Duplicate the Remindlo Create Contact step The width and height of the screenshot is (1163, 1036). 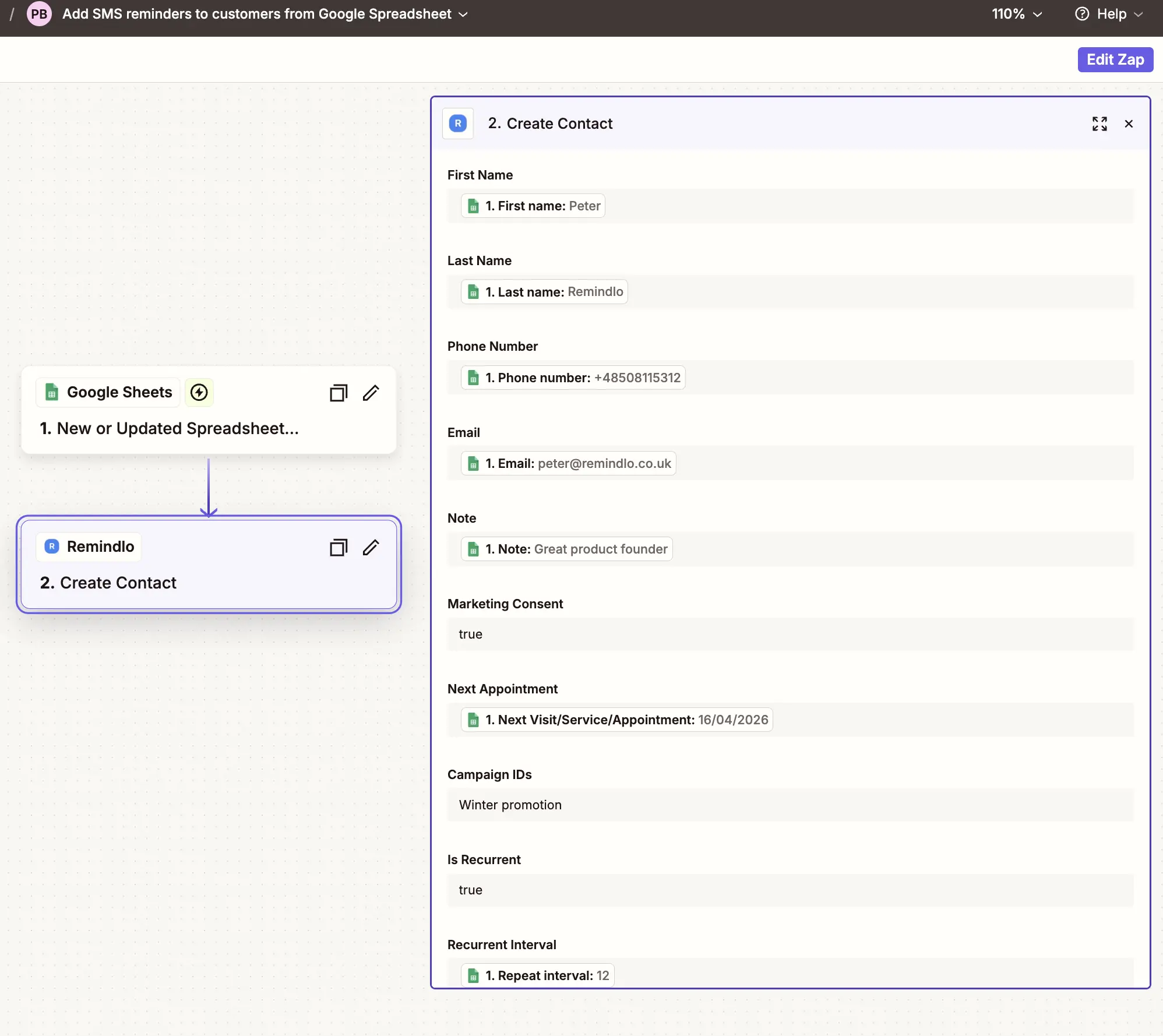[x=339, y=547]
